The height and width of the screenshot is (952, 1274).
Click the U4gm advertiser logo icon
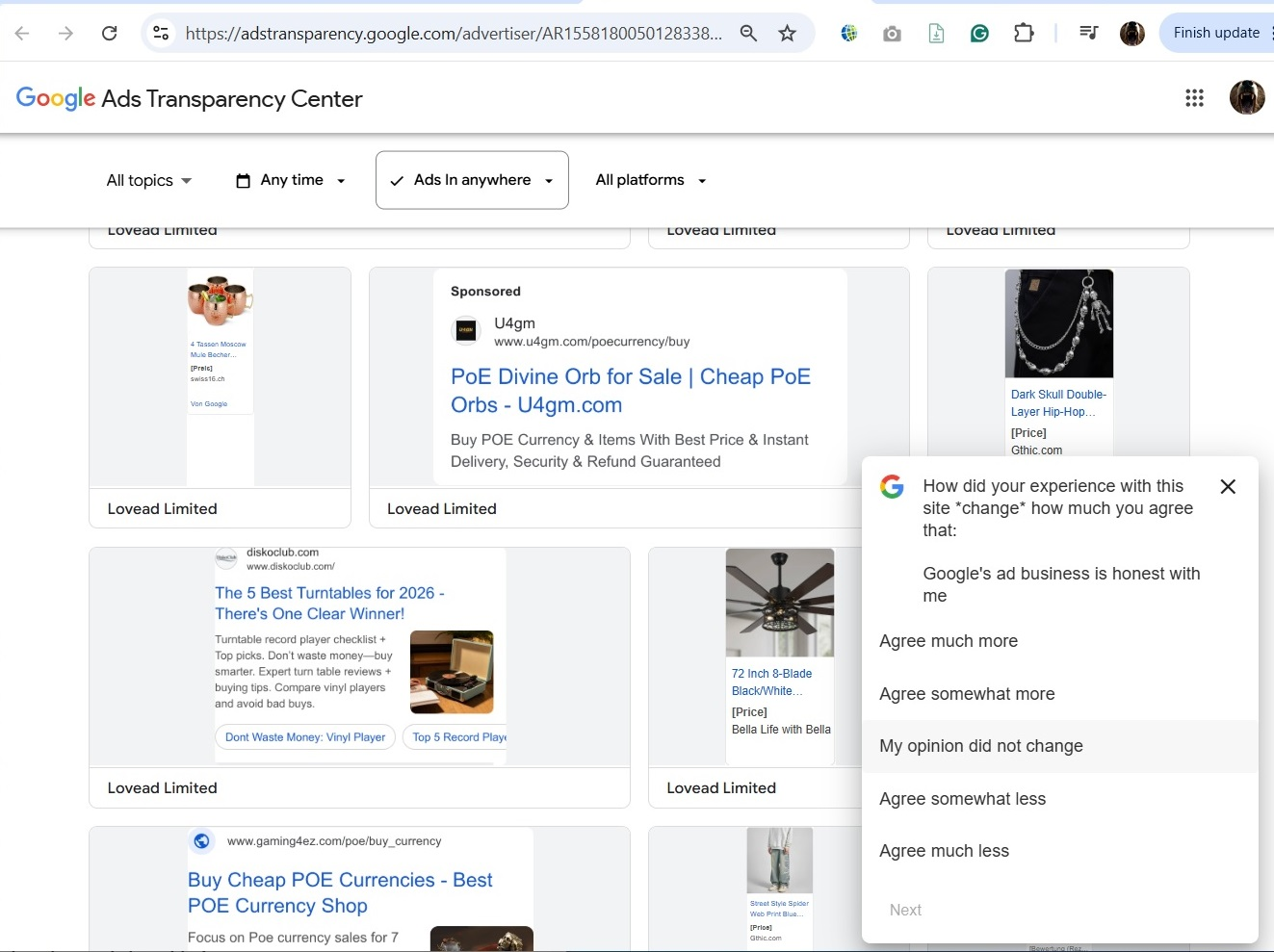(466, 331)
